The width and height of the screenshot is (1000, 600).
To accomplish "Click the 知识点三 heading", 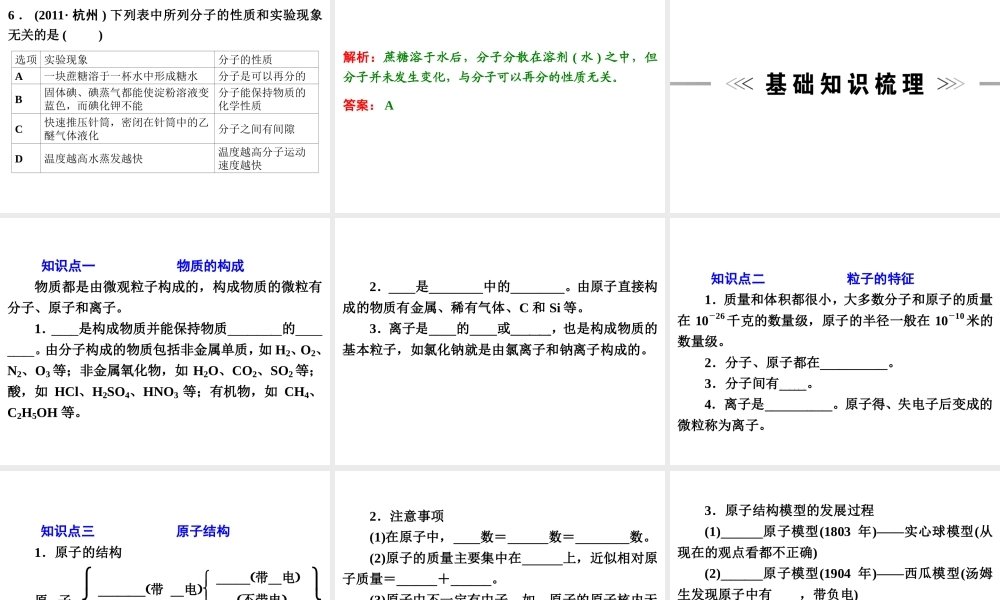I will 68,531.
